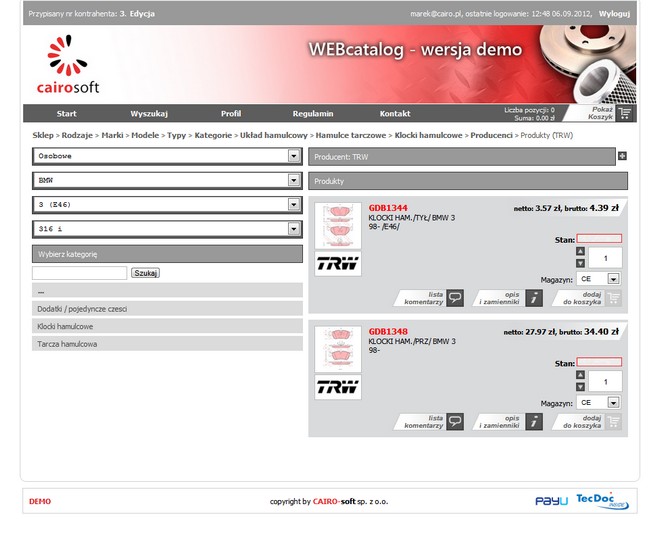The image size is (660, 534).
Task: Click the Wyloguj logout link
Action: point(615,14)
